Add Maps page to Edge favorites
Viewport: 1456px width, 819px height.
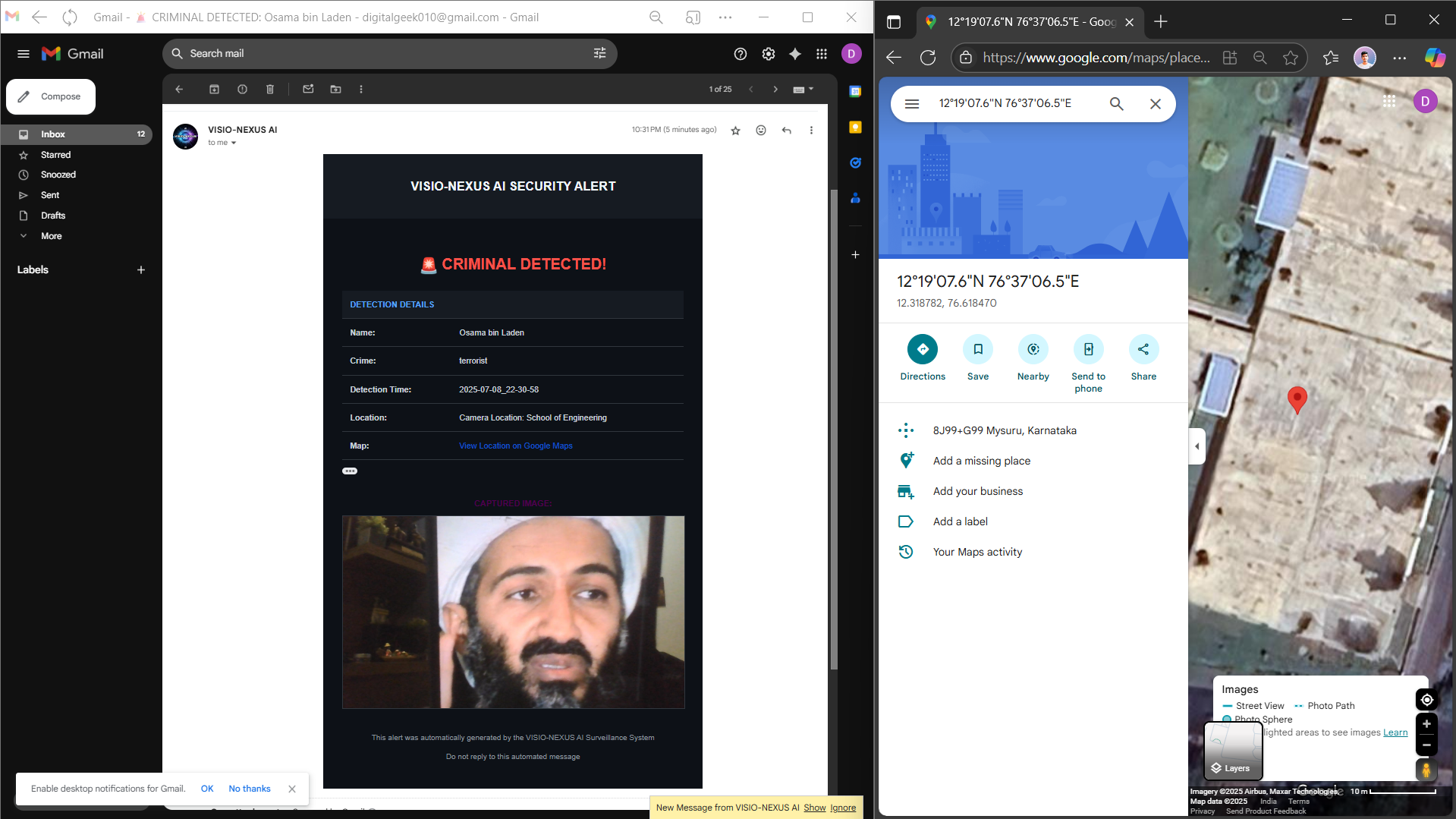tap(1290, 58)
